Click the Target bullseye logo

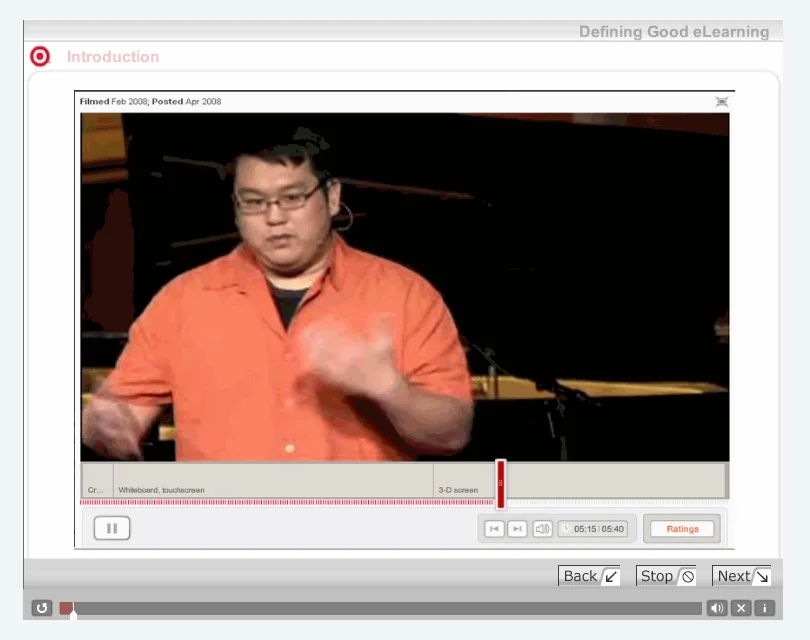click(40, 56)
